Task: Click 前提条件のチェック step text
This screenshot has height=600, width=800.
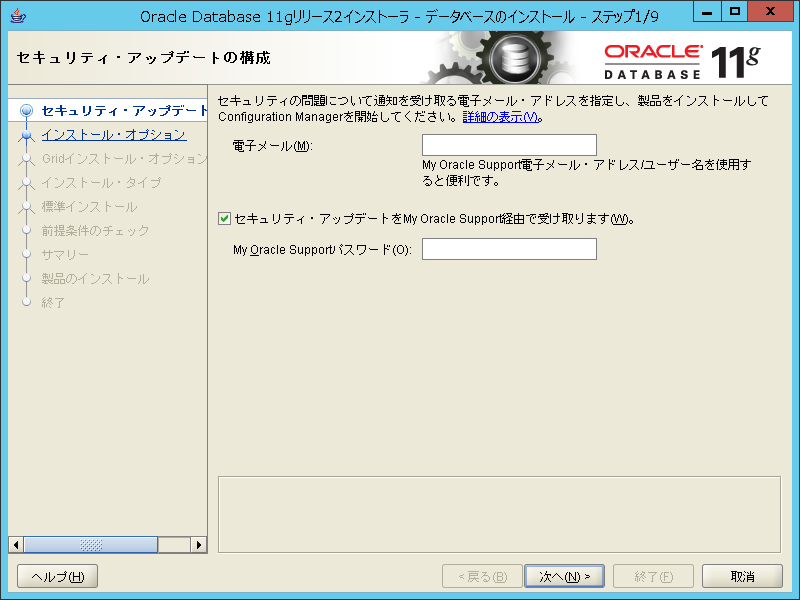Action: (x=95, y=231)
